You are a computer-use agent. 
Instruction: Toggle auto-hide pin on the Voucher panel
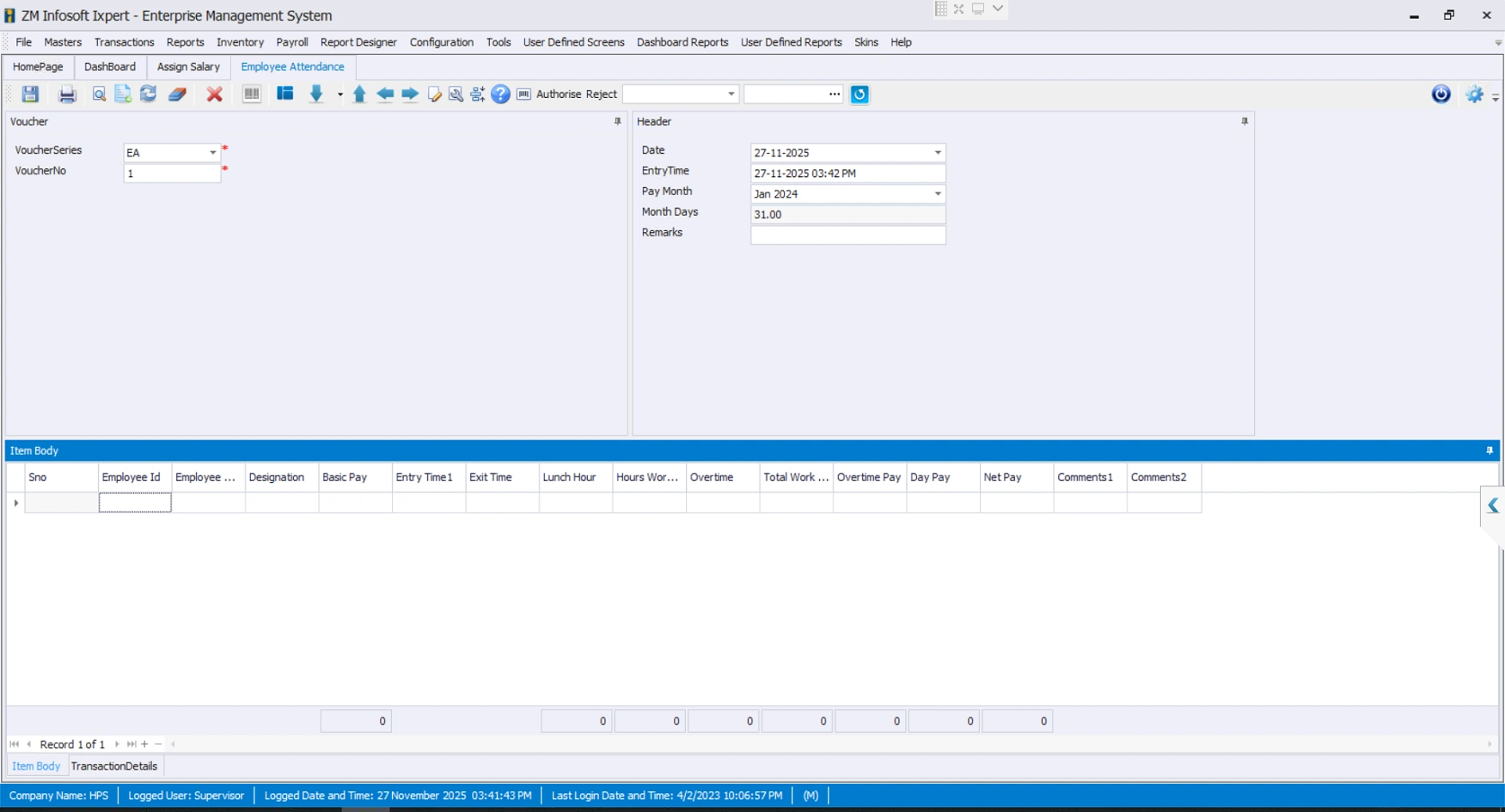(x=616, y=122)
